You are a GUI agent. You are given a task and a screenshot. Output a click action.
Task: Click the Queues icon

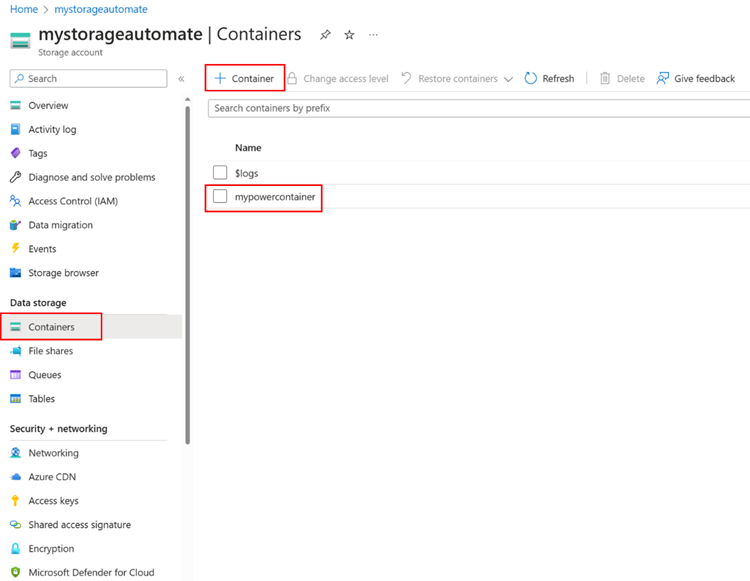(x=15, y=374)
